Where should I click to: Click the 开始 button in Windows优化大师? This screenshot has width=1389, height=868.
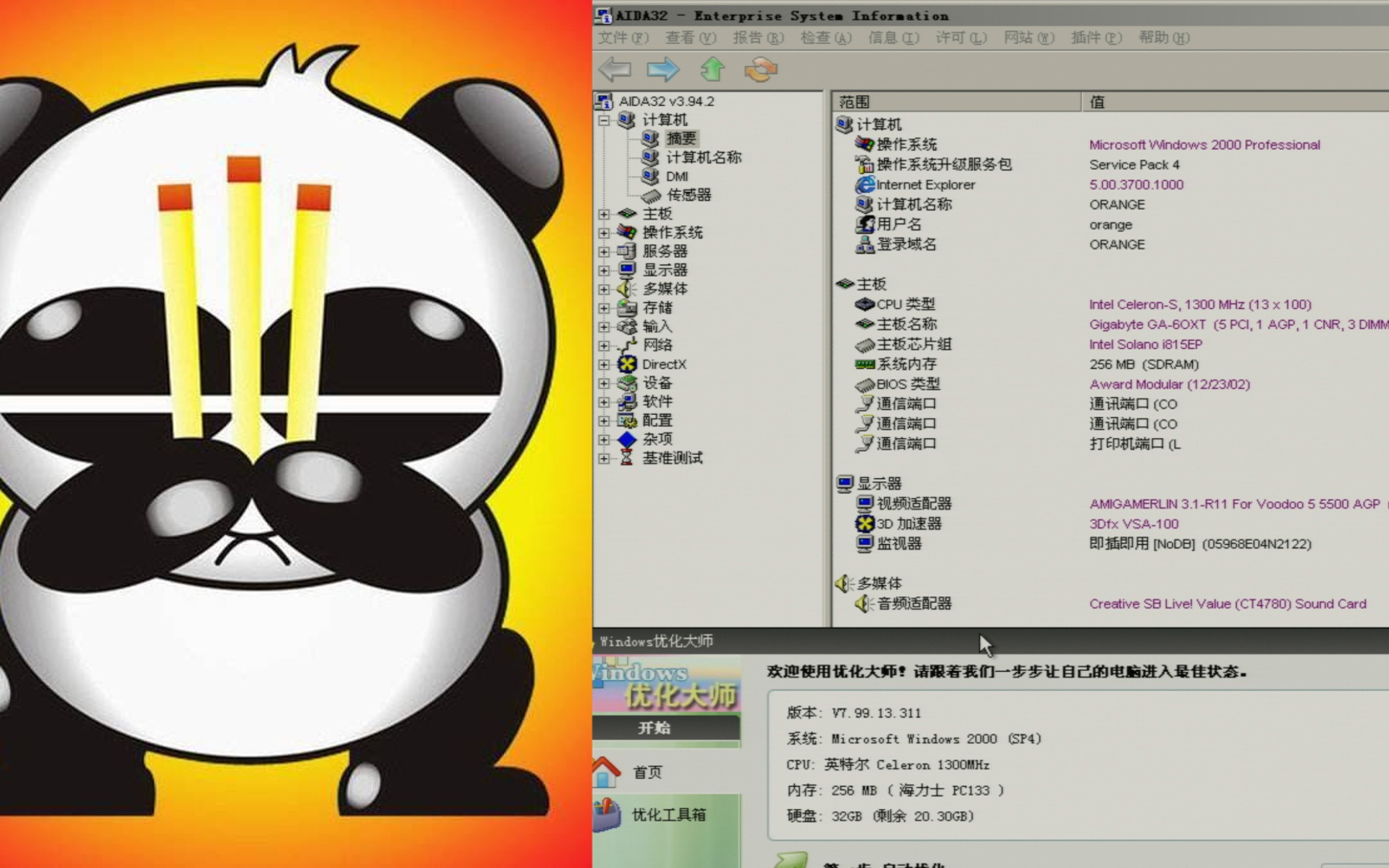[x=667, y=727]
